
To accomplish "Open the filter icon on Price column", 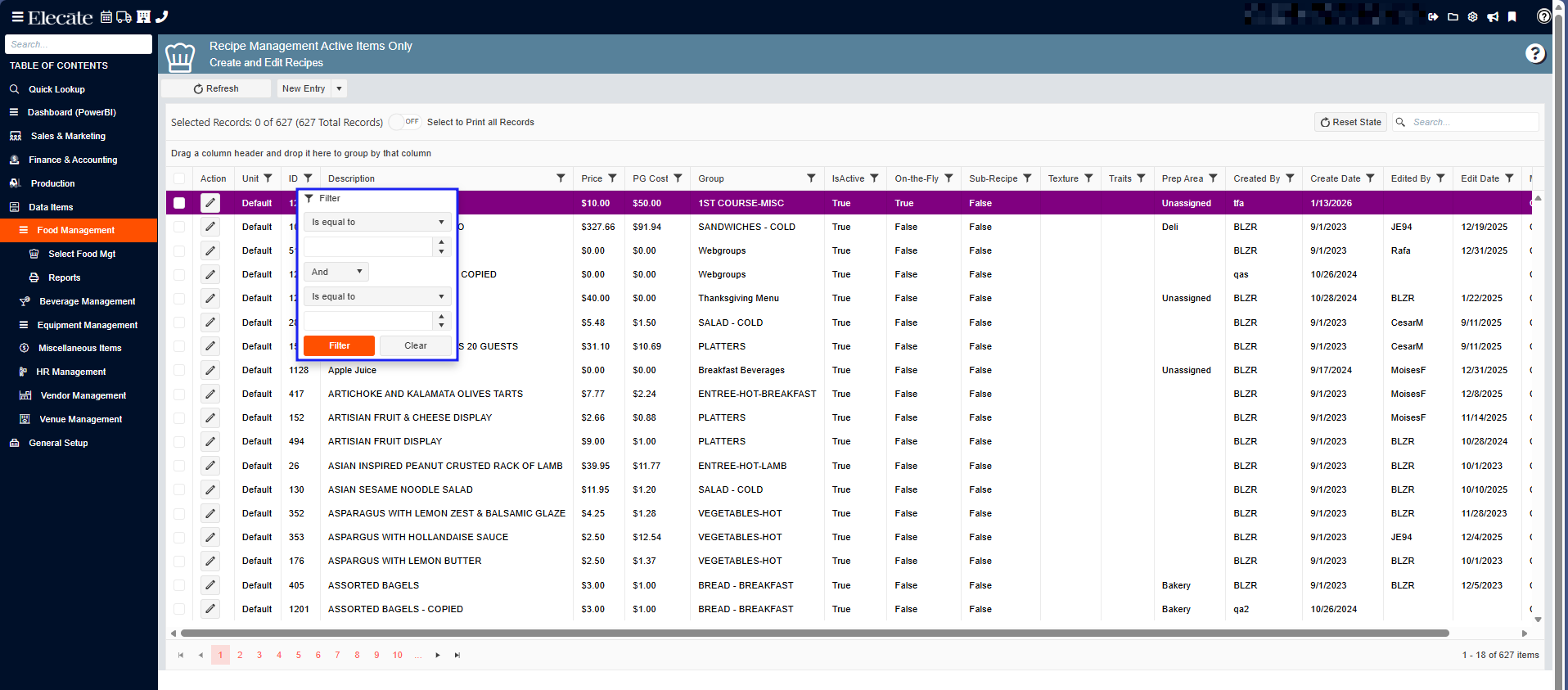I will click(x=612, y=178).
